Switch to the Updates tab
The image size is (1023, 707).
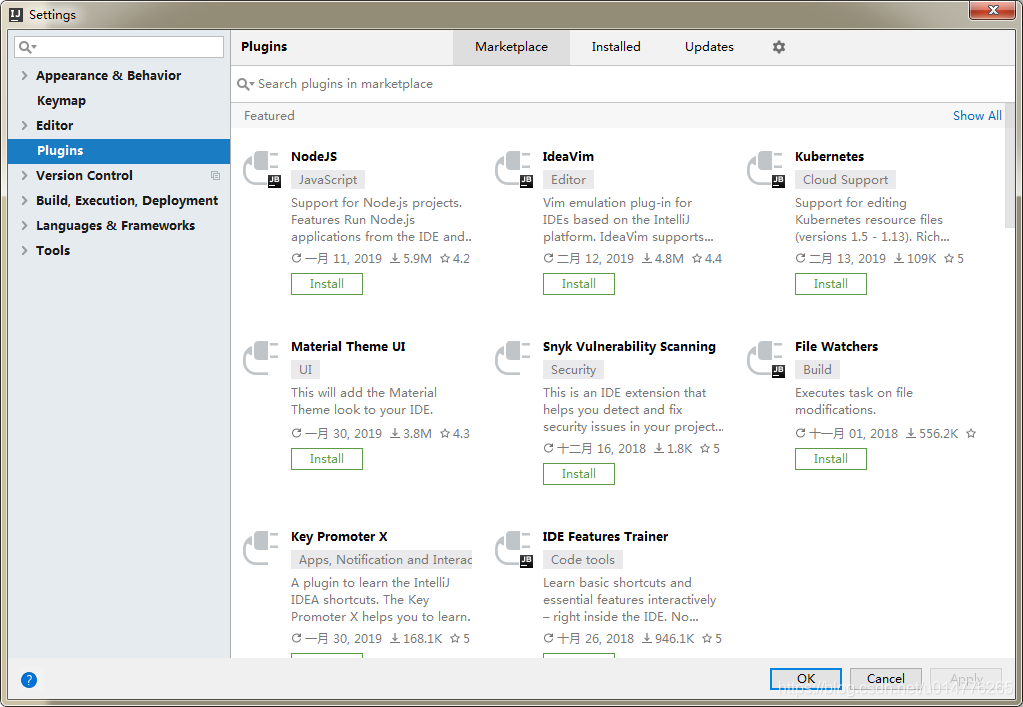point(709,47)
